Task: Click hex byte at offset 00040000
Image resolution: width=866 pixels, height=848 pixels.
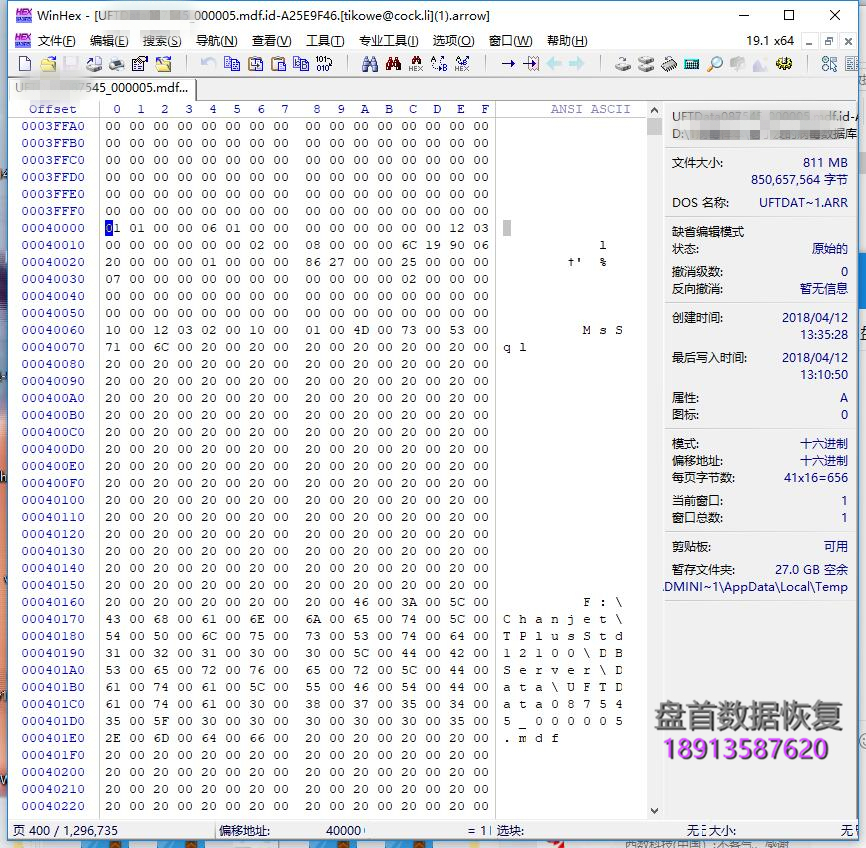Action: click(111, 228)
